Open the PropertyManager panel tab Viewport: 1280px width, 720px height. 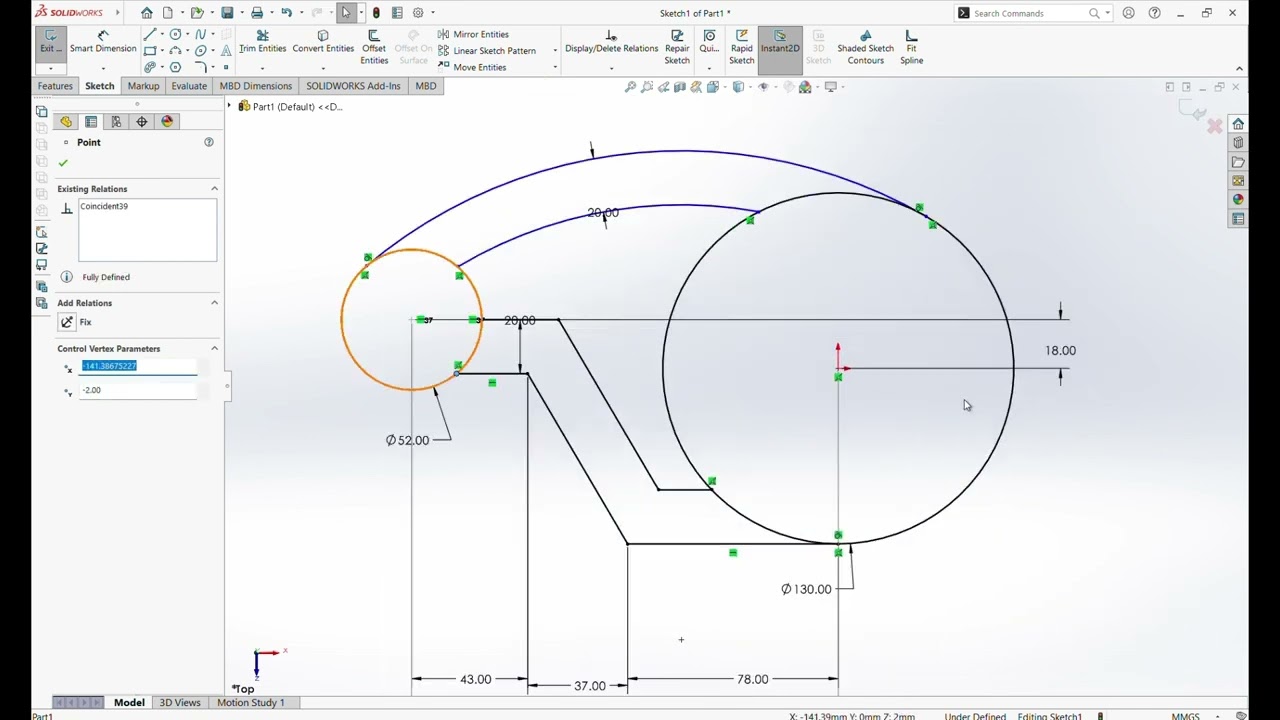point(91,122)
